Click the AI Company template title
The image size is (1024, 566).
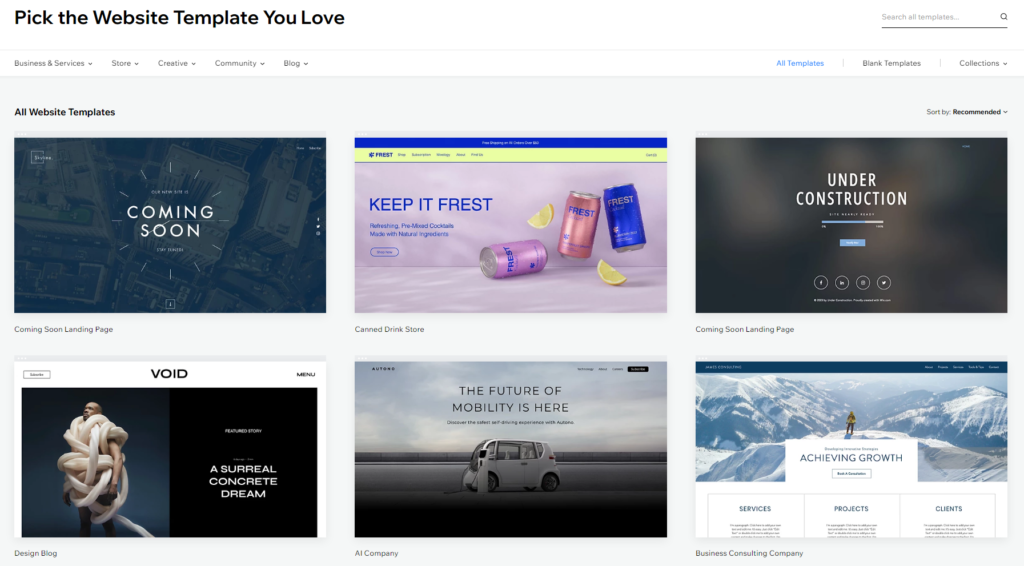(376, 553)
